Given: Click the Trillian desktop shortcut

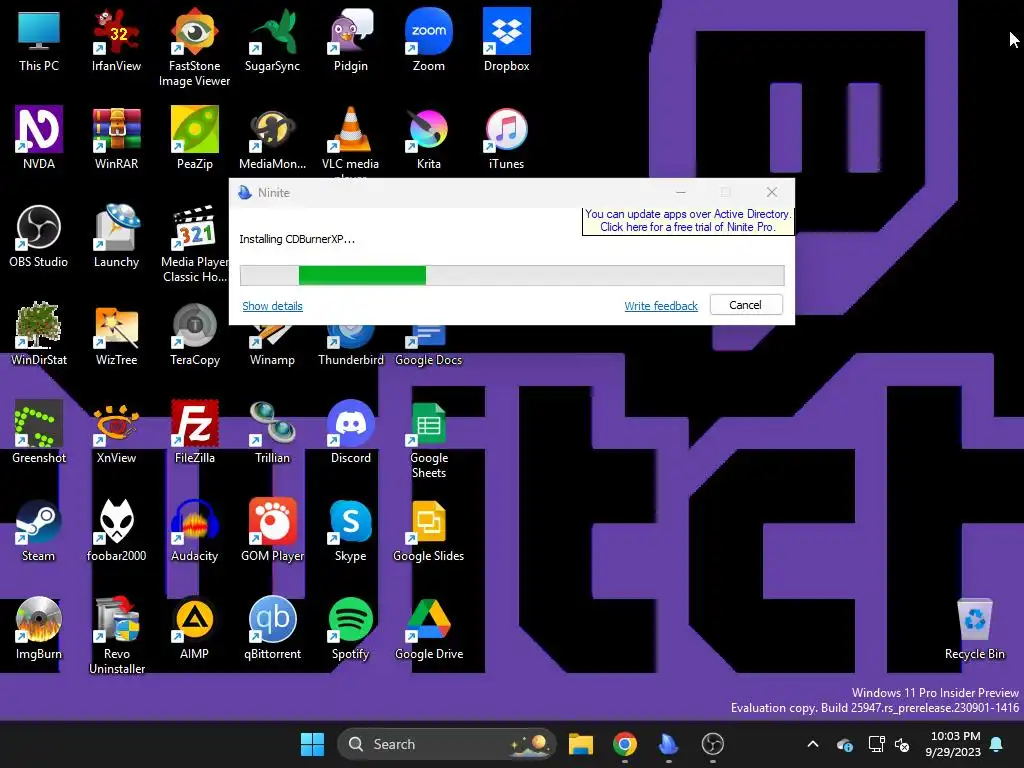Looking at the screenshot, I should (x=272, y=432).
